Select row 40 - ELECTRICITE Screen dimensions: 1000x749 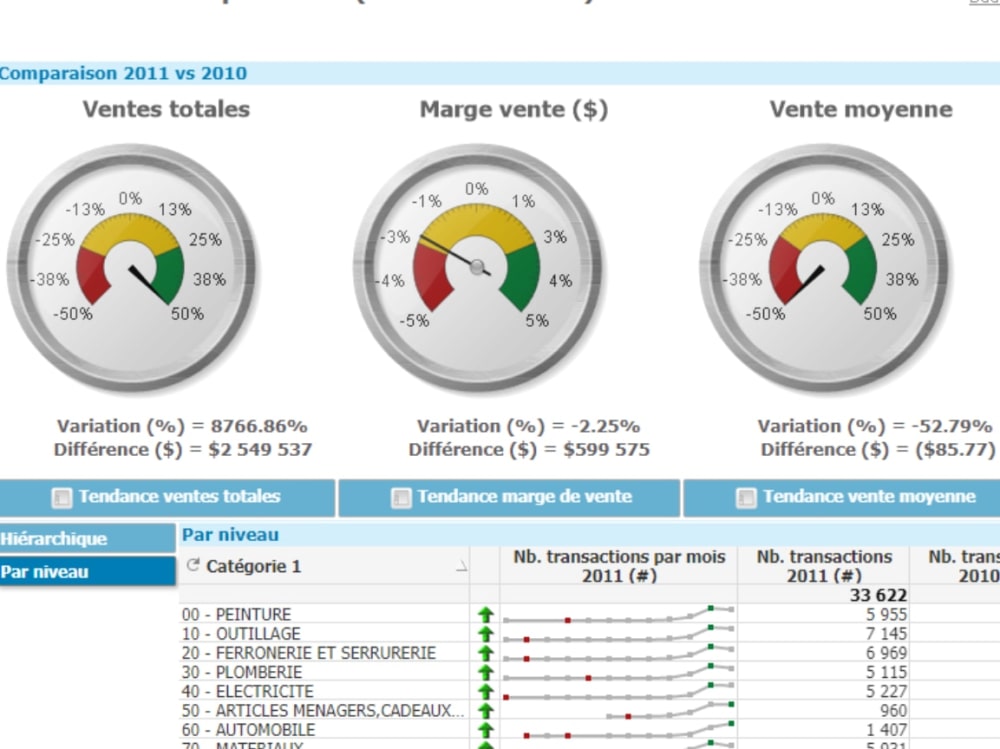click(247, 691)
